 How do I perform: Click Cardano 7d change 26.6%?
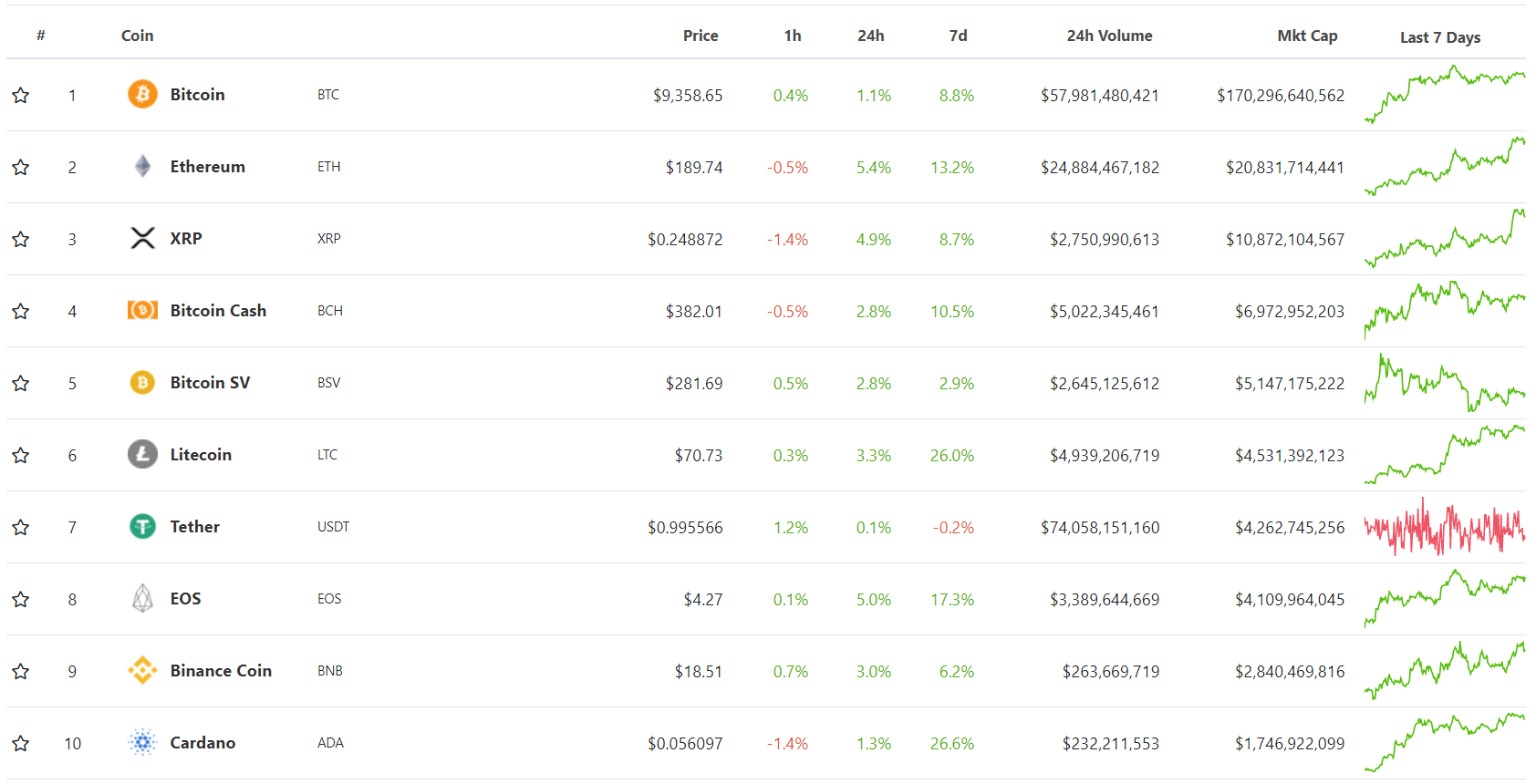952,743
